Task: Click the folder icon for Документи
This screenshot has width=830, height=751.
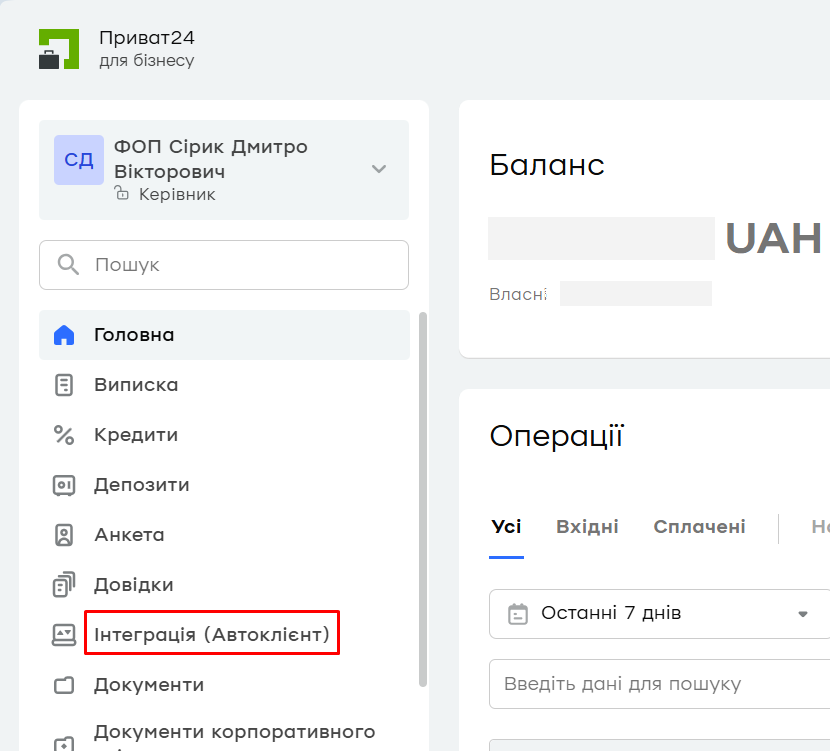Action: 64,685
